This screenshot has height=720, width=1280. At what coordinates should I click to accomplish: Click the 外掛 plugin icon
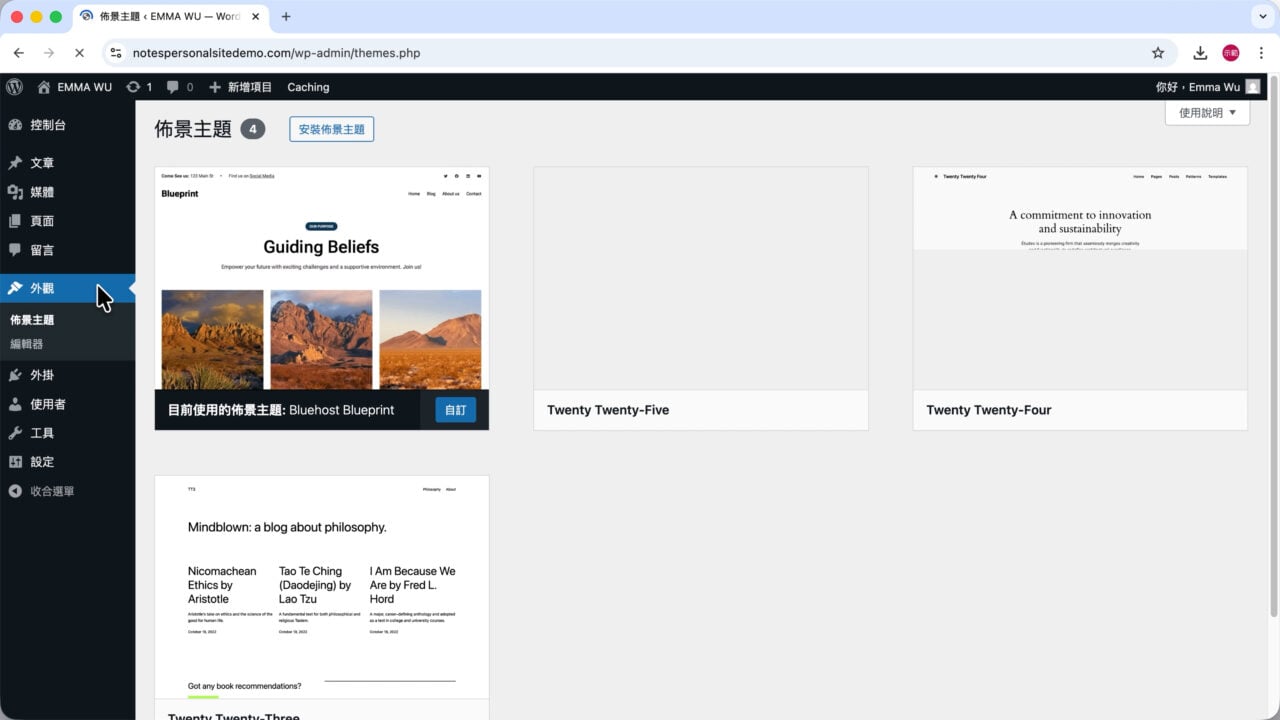pos(15,375)
